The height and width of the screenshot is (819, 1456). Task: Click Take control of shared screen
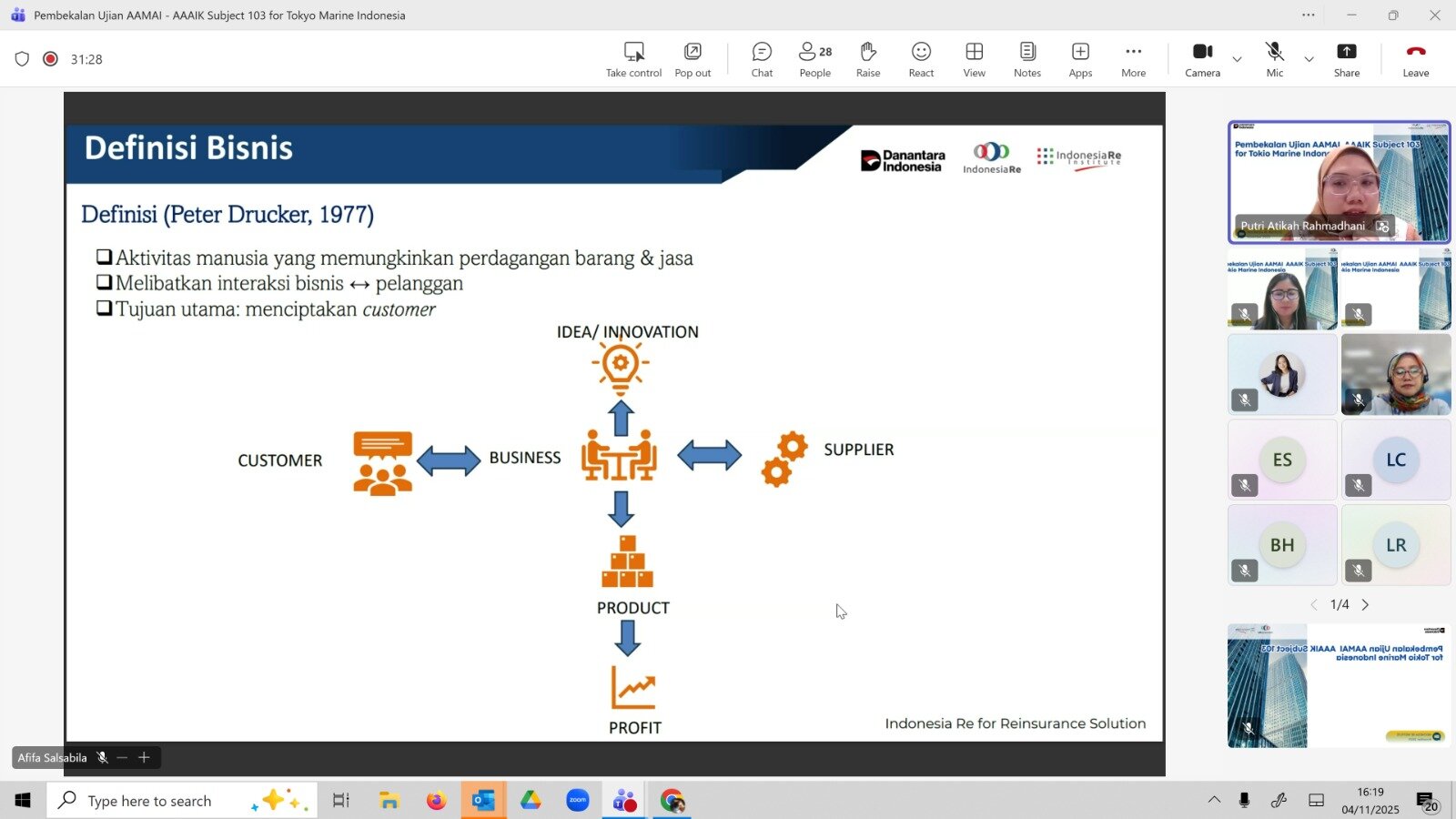pyautogui.click(x=633, y=59)
